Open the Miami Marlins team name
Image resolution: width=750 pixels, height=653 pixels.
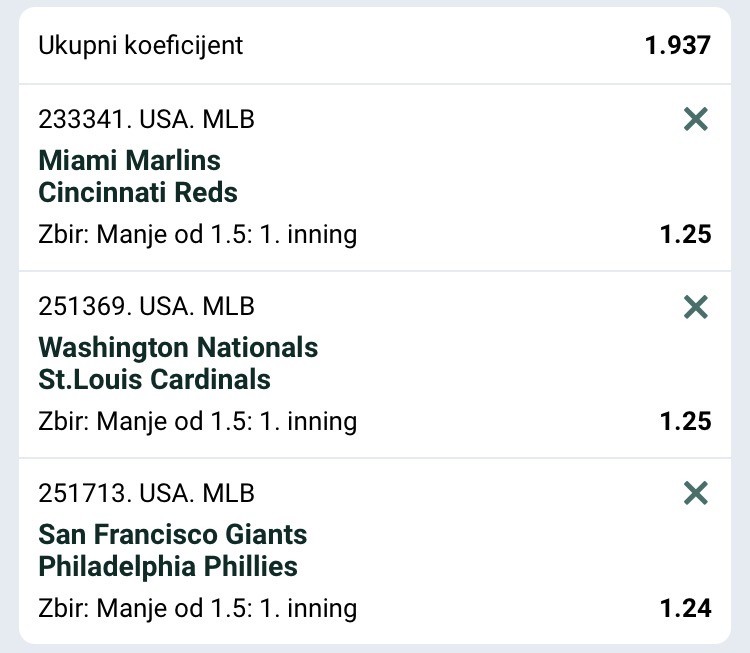(x=129, y=161)
